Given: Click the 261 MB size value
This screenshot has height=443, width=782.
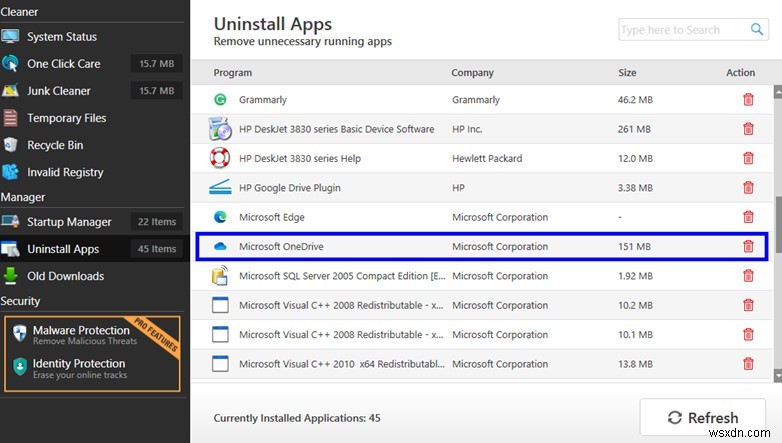Looking at the screenshot, I should tap(634, 129).
